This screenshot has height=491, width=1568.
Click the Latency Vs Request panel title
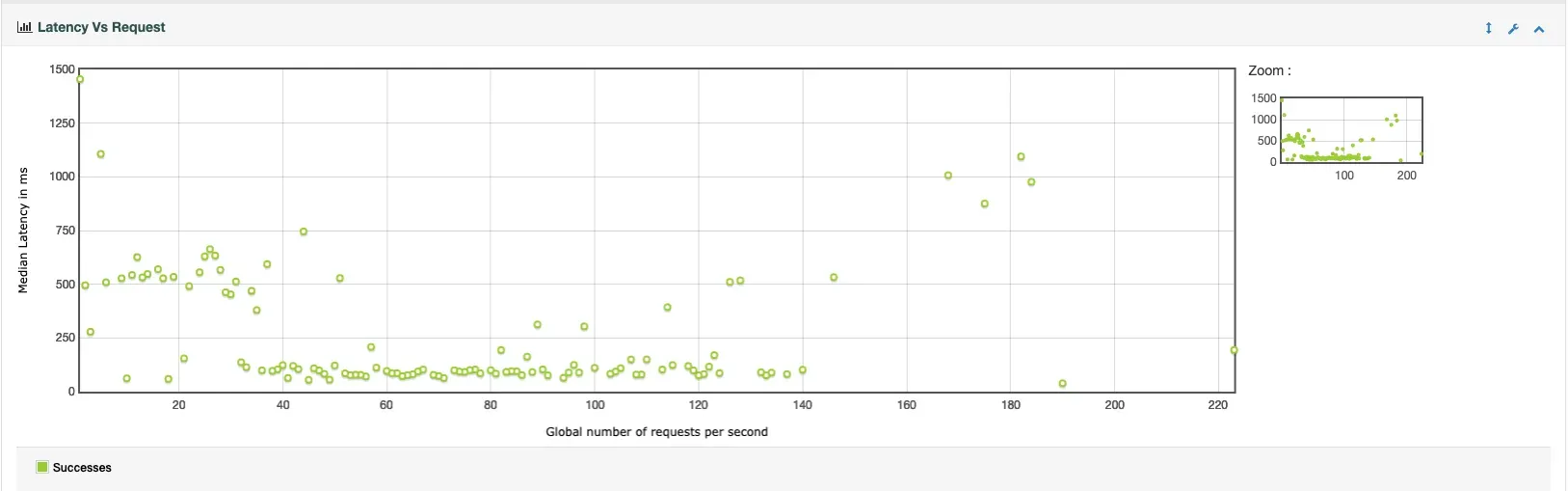point(101,27)
